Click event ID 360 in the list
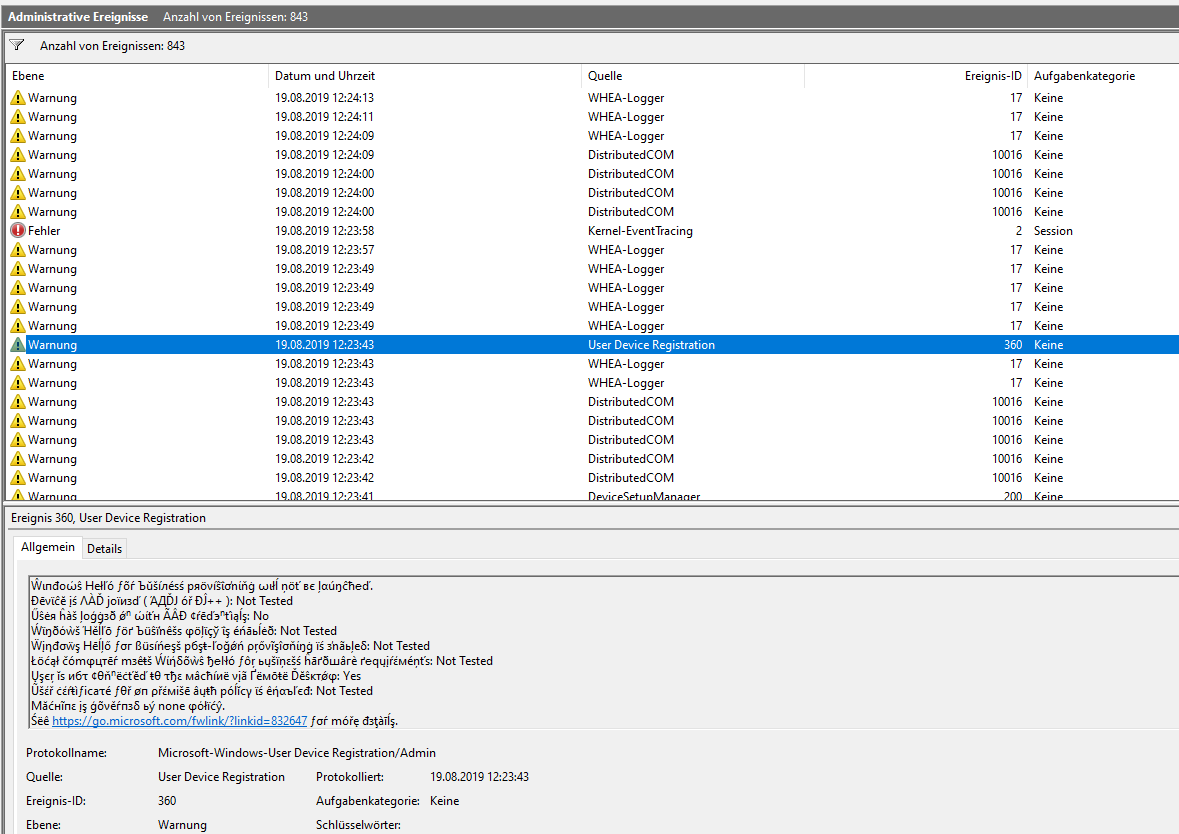1179x834 pixels. point(1013,344)
